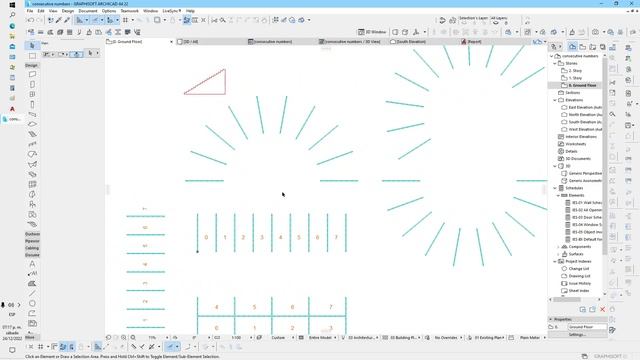Select the Circle/Arc tool
Viewport: 640px width, 360px height.
(32, 303)
